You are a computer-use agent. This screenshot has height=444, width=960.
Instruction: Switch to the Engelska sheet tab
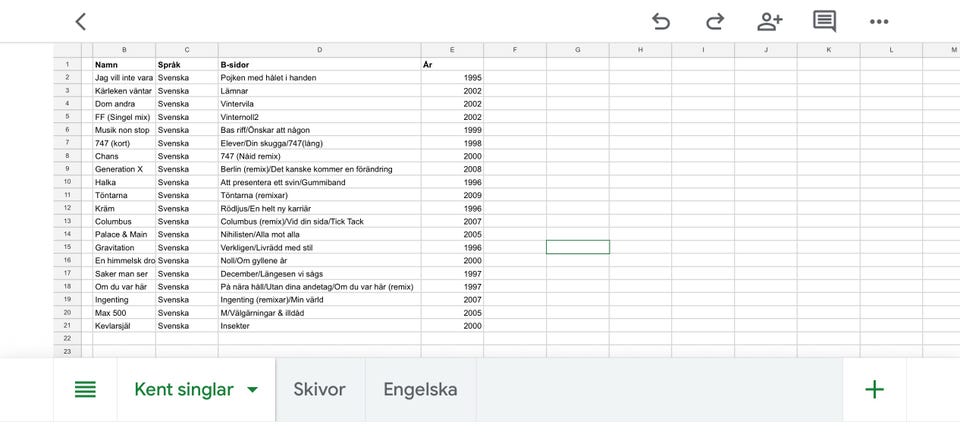pyautogui.click(x=420, y=390)
